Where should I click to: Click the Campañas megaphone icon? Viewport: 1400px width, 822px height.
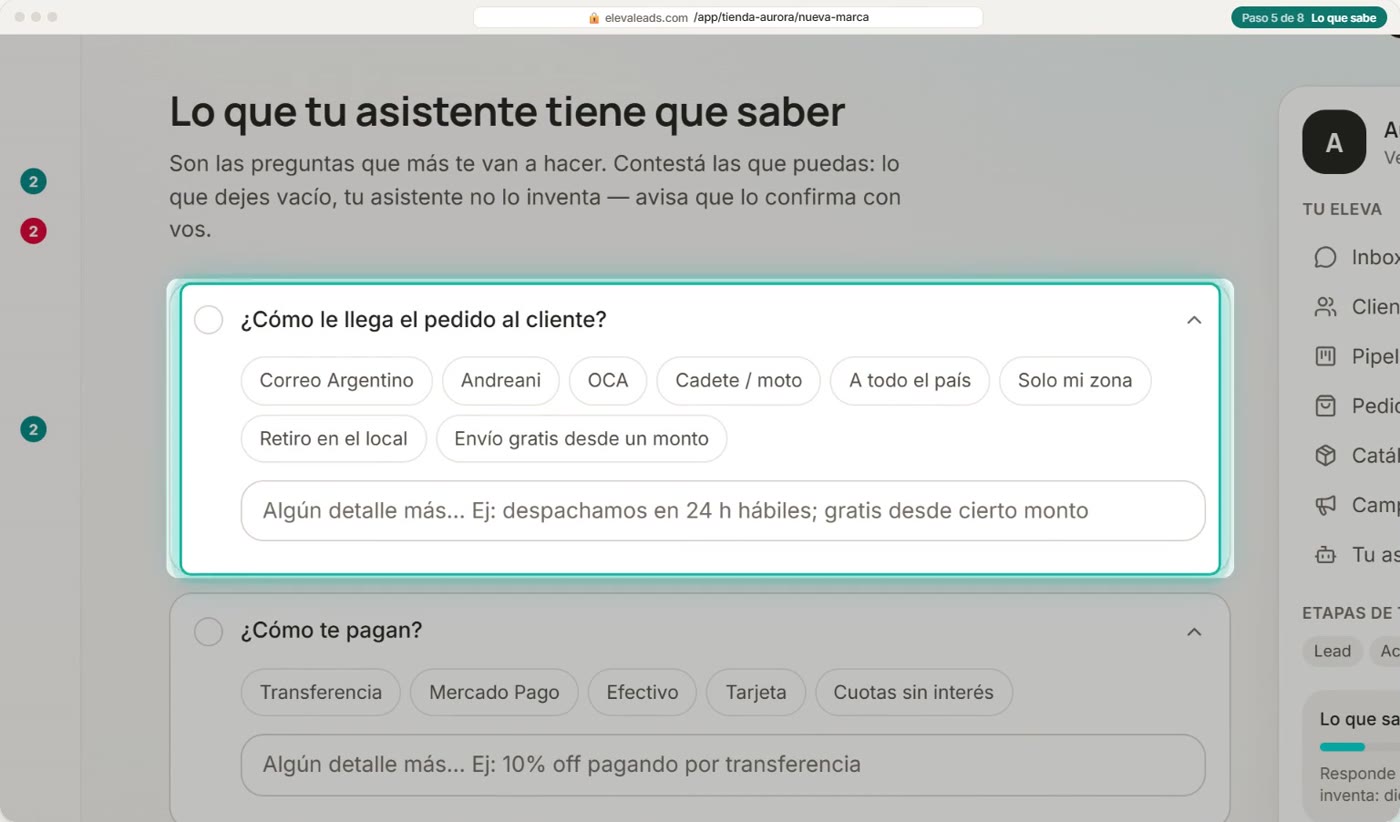(1325, 505)
